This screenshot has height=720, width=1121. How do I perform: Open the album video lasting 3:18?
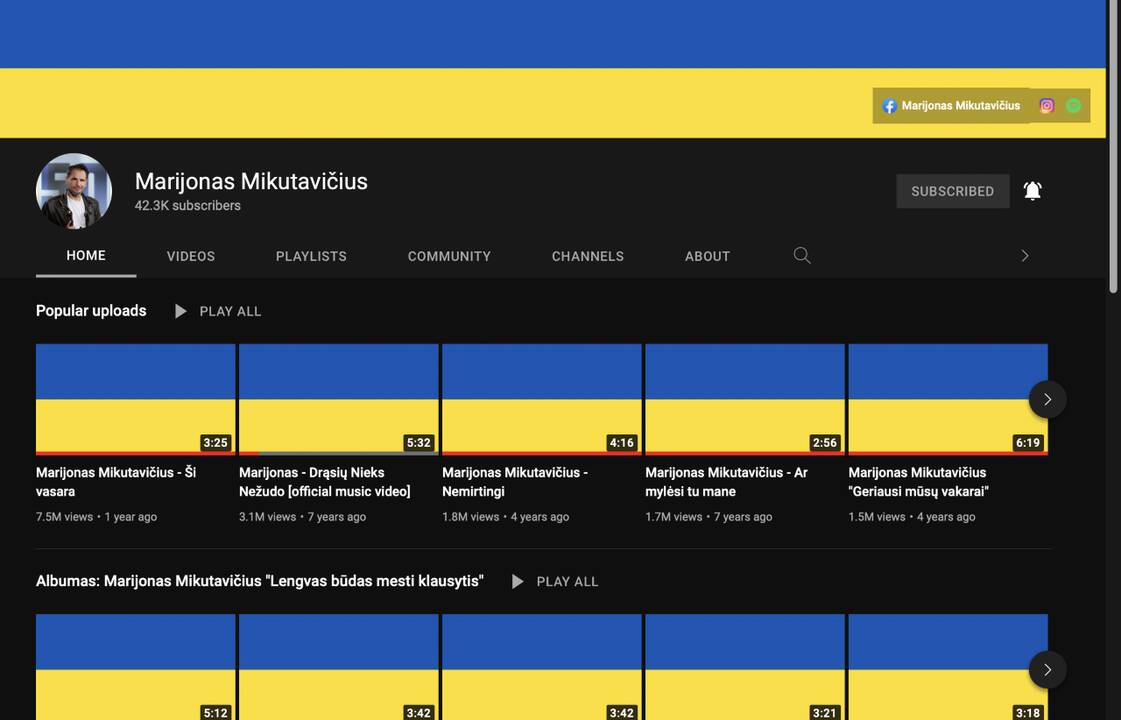click(947, 666)
